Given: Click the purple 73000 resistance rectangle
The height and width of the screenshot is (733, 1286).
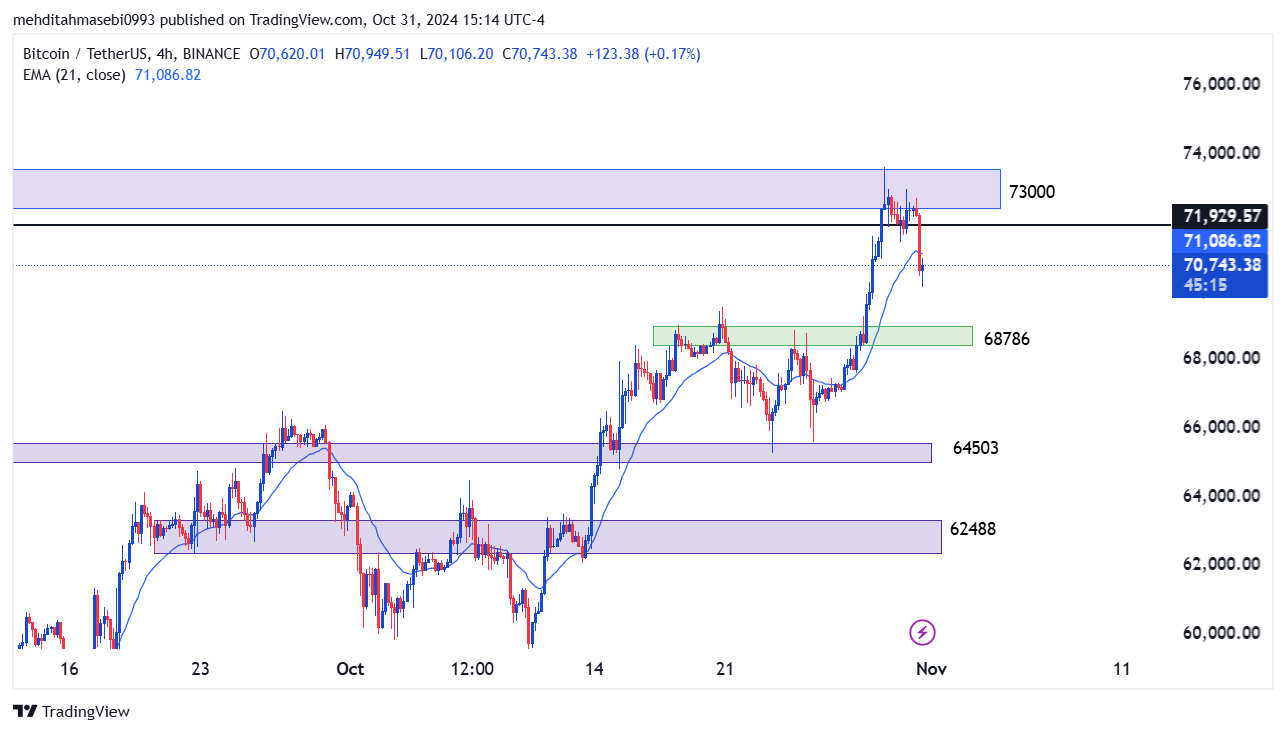Looking at the screenshot, I should pos(506,189).
